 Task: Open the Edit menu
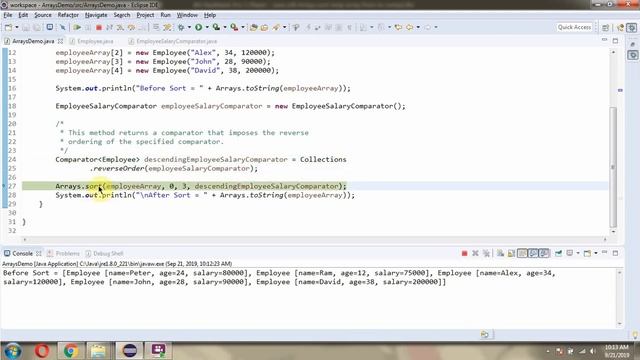coord(23,15)
